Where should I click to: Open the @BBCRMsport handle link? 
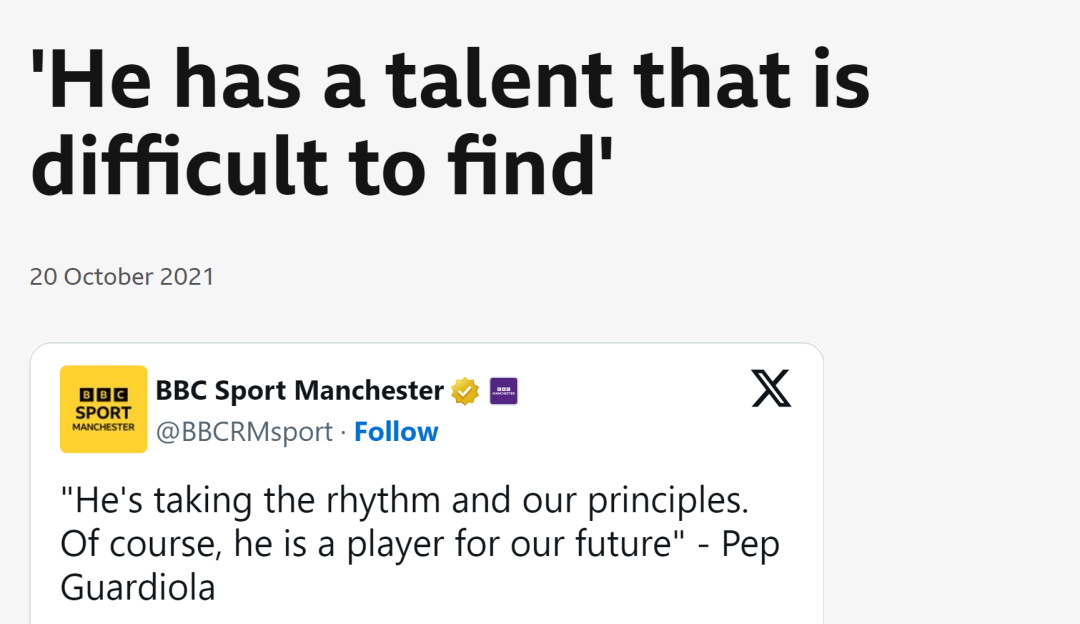pyautogui.click(x=245, y=433)
